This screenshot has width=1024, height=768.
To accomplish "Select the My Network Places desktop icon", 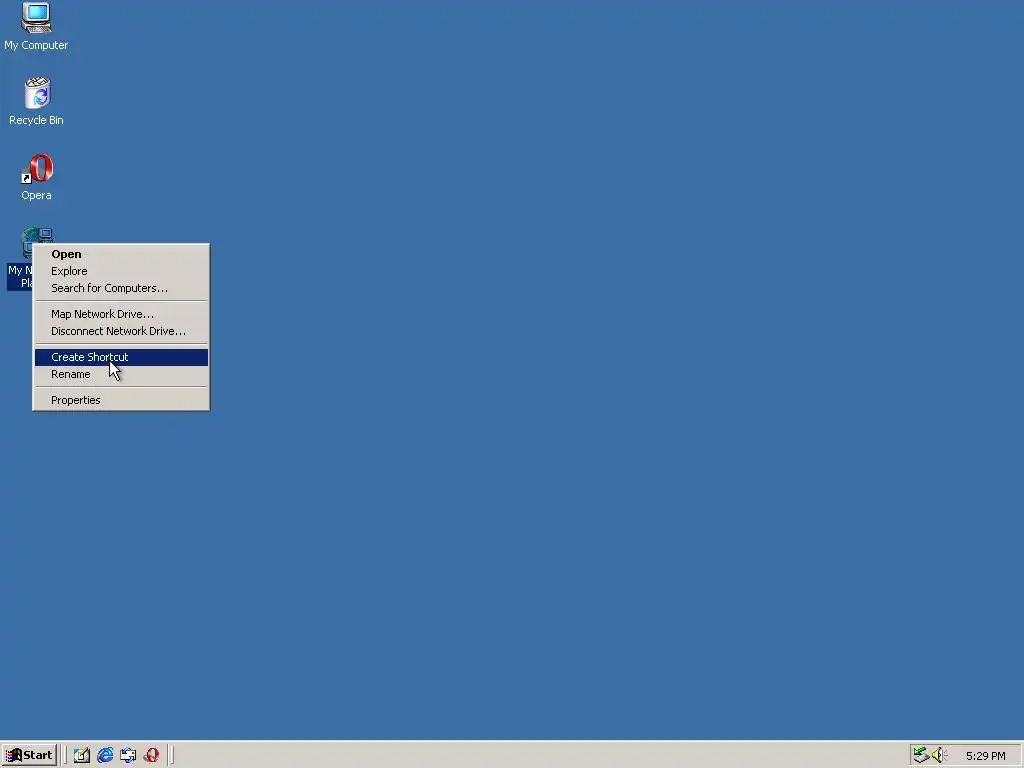I will [20, 259].
